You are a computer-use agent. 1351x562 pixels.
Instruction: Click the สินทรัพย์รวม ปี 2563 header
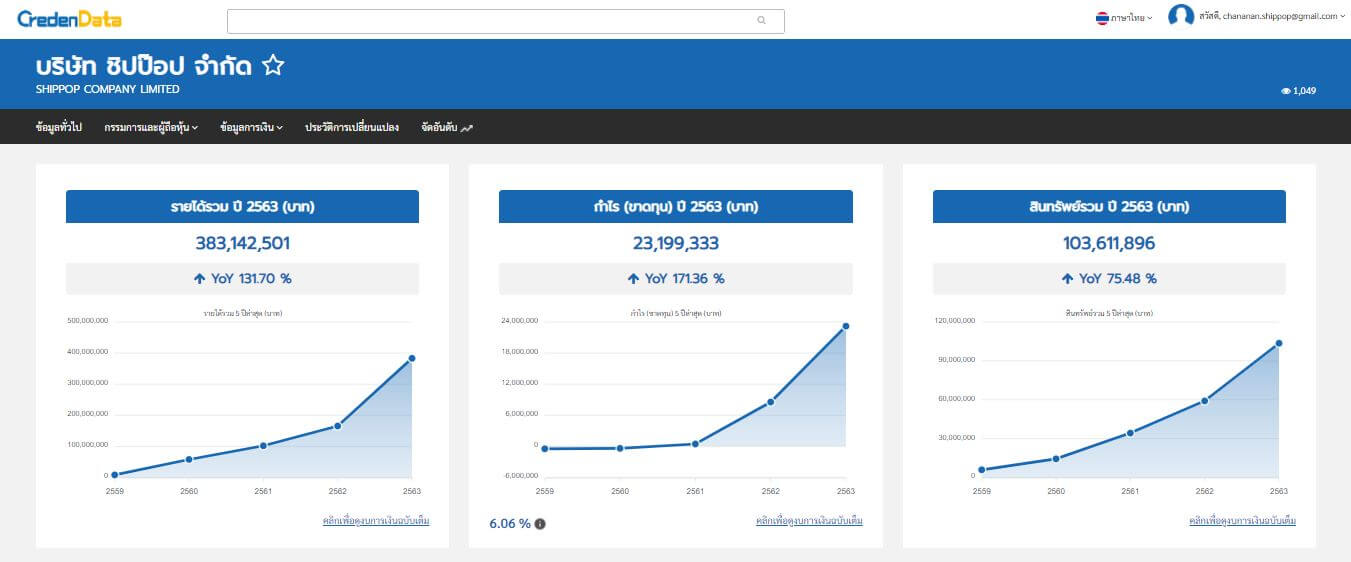(1109, 207)
